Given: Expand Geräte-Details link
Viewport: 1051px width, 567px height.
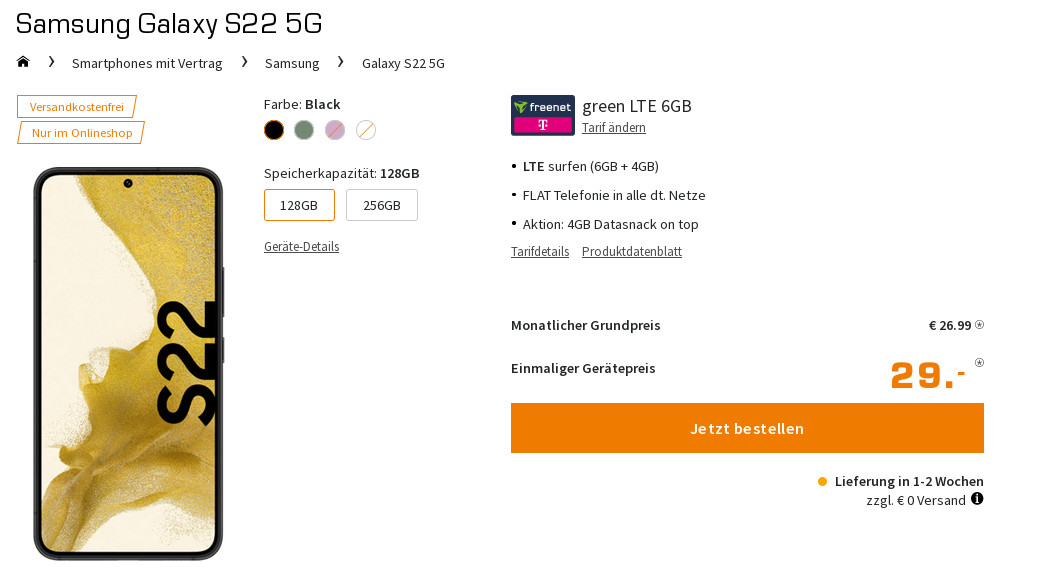Looking at the screenshot, I should [301, 247].
